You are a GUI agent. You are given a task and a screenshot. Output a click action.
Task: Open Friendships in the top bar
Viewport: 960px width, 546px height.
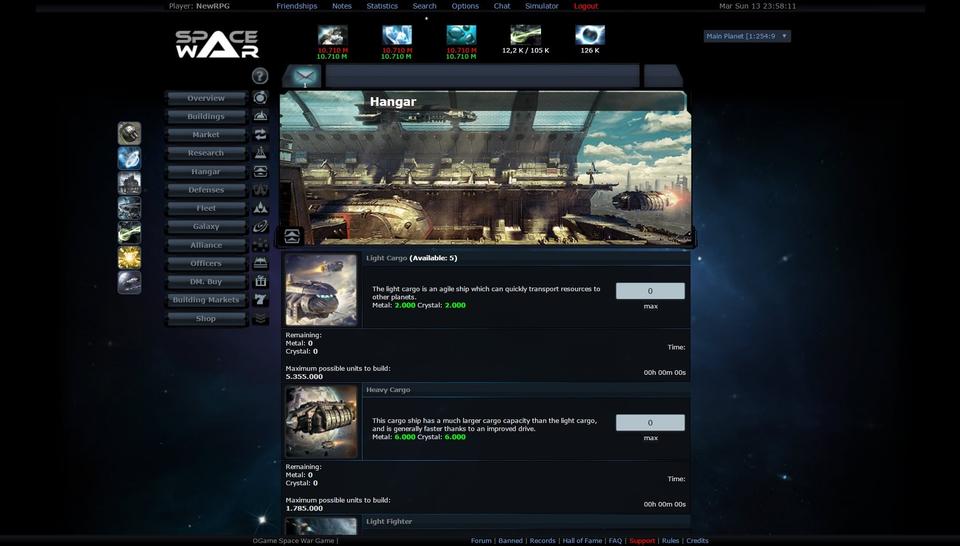pos(297,6)
